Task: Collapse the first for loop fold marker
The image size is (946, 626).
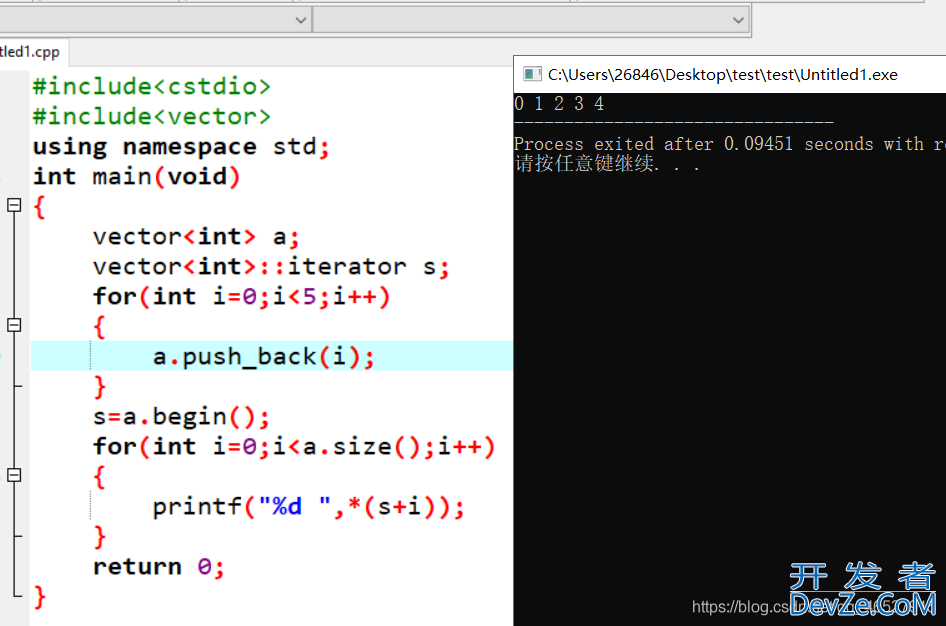Action: click(14, 326)
